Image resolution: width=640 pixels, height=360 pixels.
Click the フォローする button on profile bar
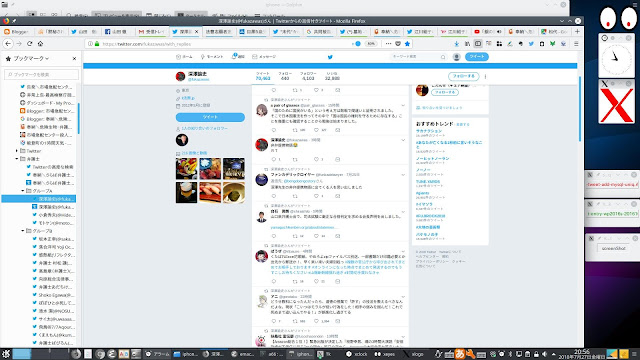point(463,76)
